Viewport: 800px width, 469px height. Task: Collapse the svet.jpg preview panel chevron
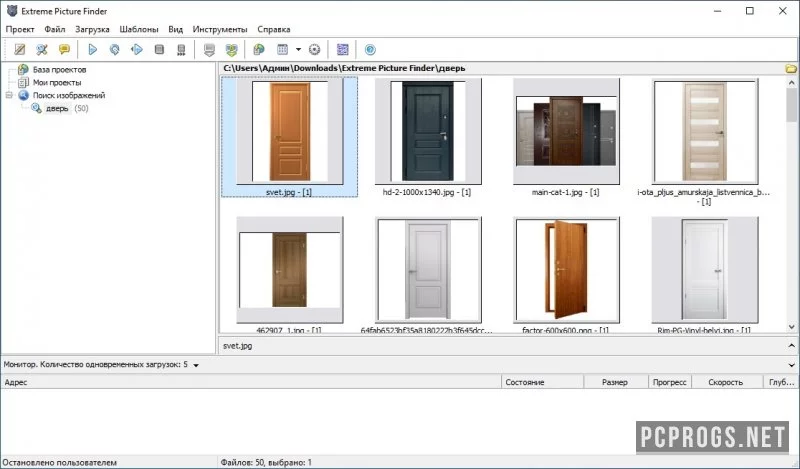[791, 345]
